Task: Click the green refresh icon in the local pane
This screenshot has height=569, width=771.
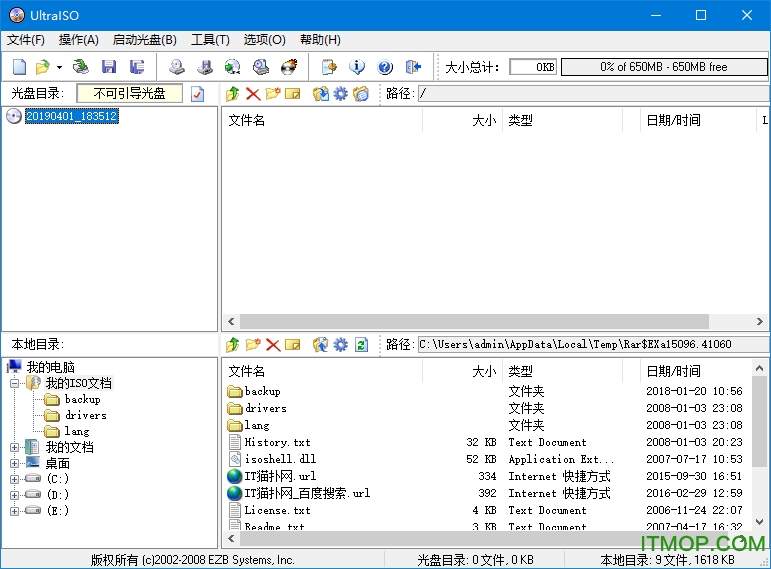Action: pyautogui.click(x=361, y=344)
